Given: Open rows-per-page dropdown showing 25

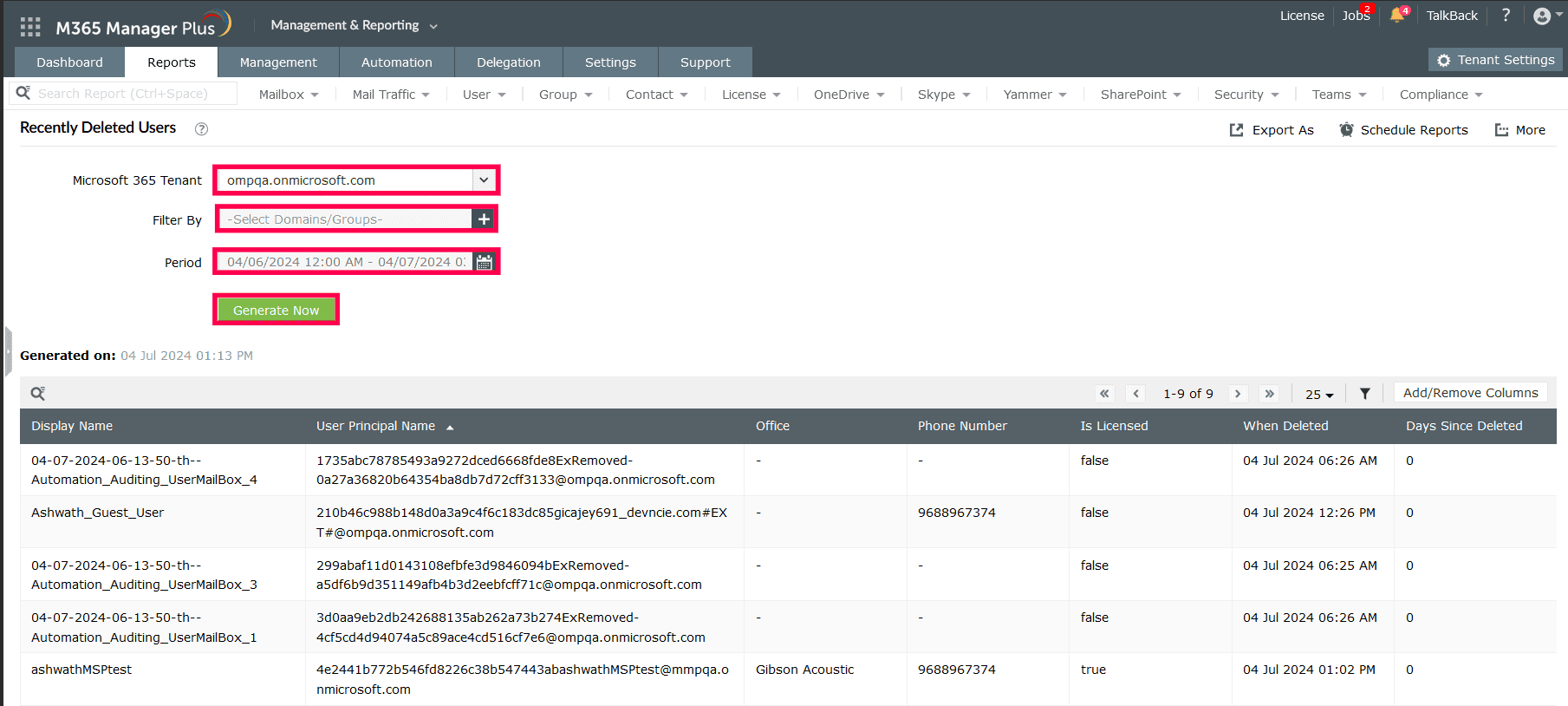Looking at the screenshot, I should [x=1319, y=395].
